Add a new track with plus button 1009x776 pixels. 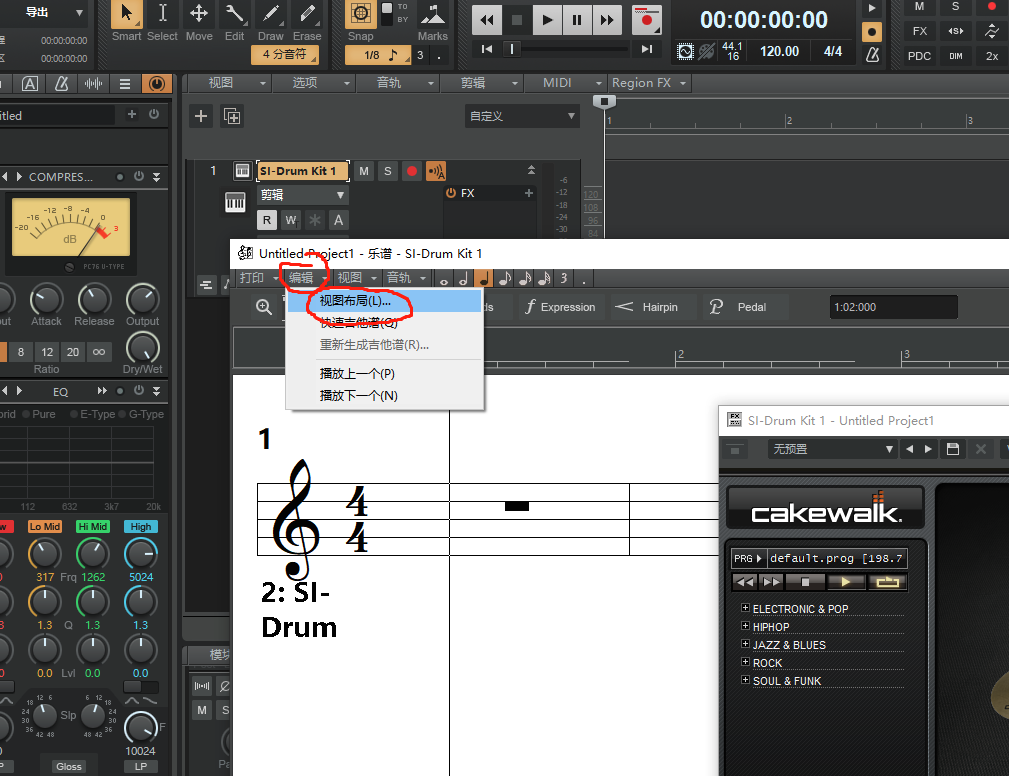coord(201,116)
